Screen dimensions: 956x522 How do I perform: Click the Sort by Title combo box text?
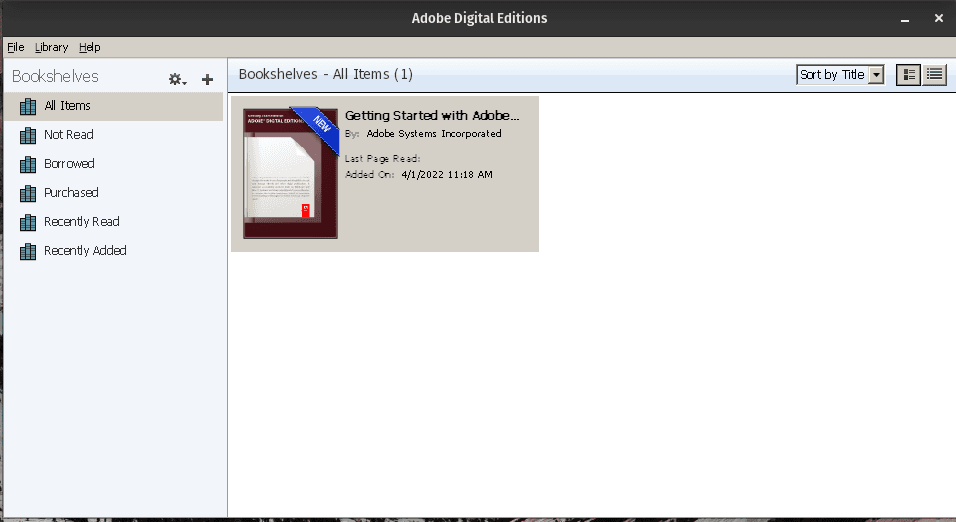click(832, 74)
